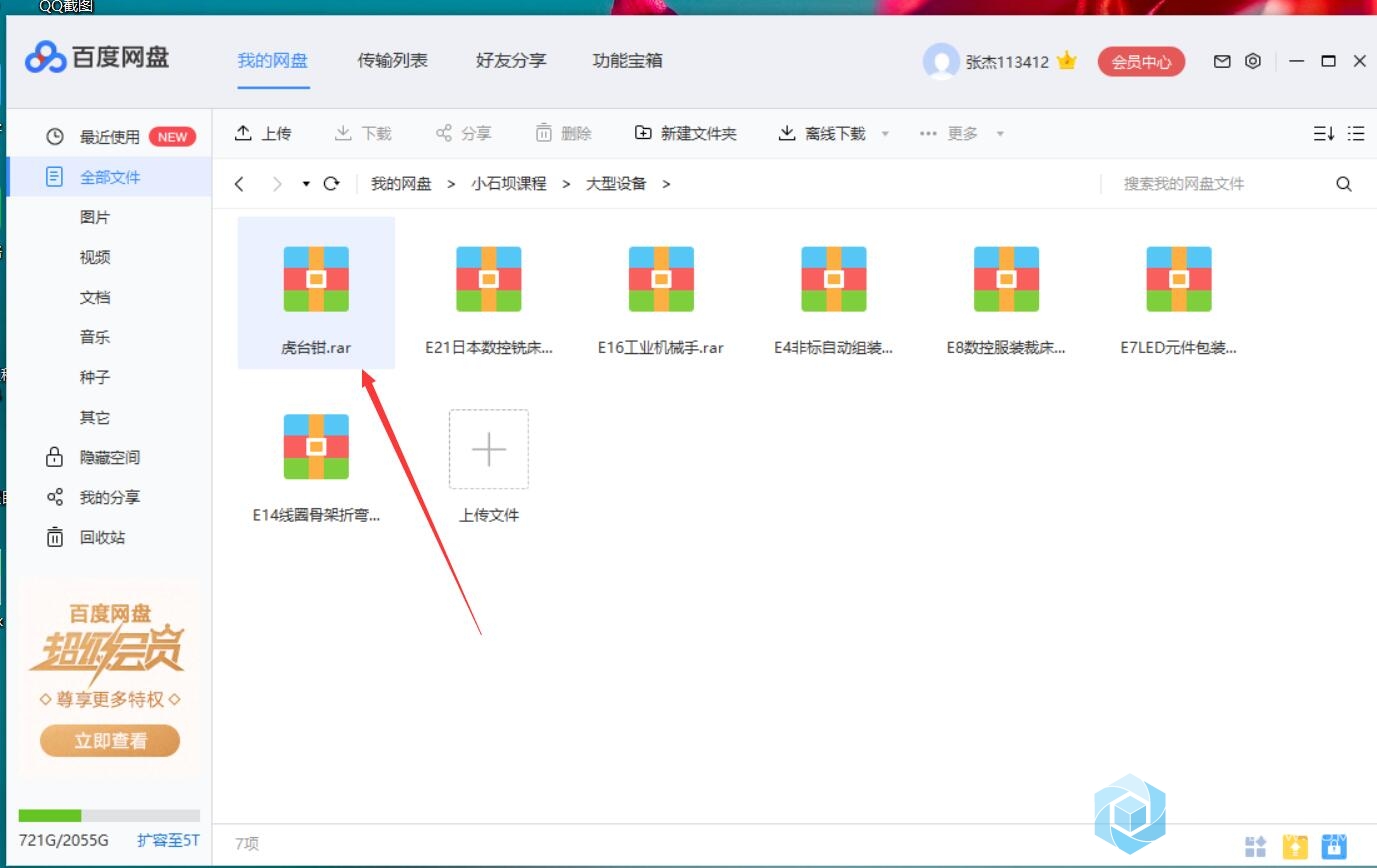This screenshot has width=1377, height=868.
Task: Click the 上传 toolbar button
Action: [263, 133]
